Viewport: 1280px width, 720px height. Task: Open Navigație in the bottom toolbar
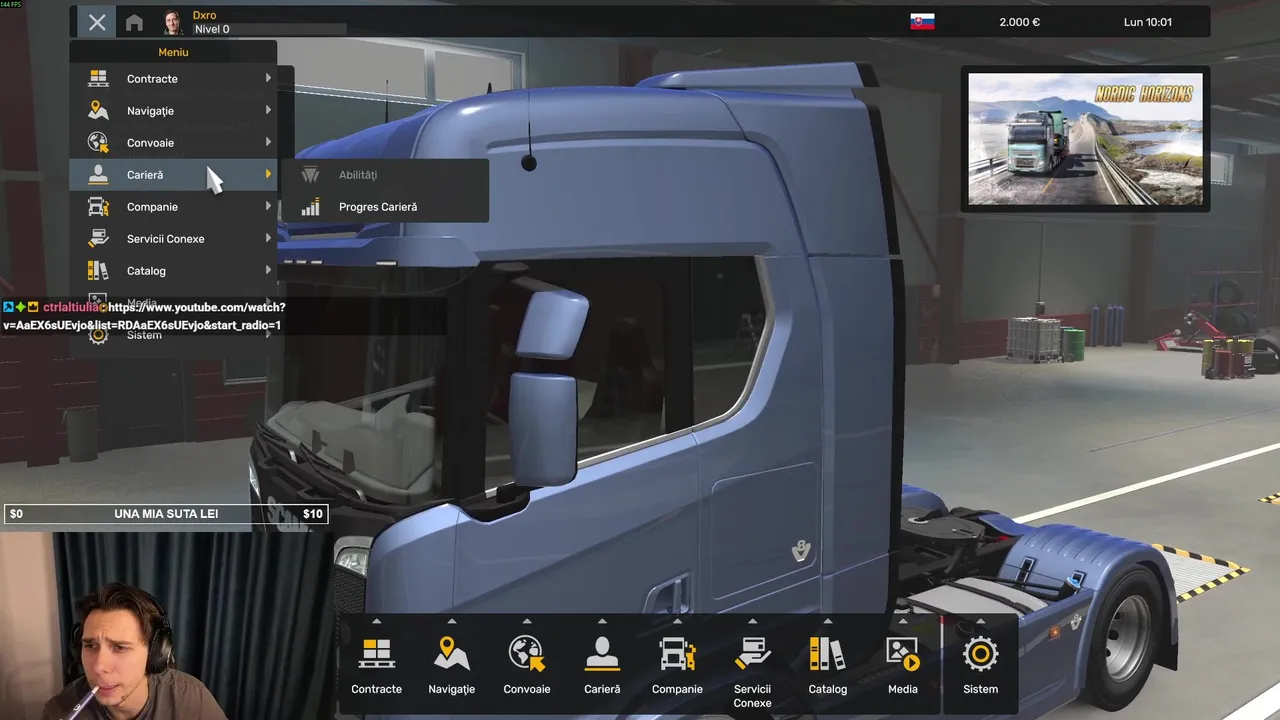452,664
